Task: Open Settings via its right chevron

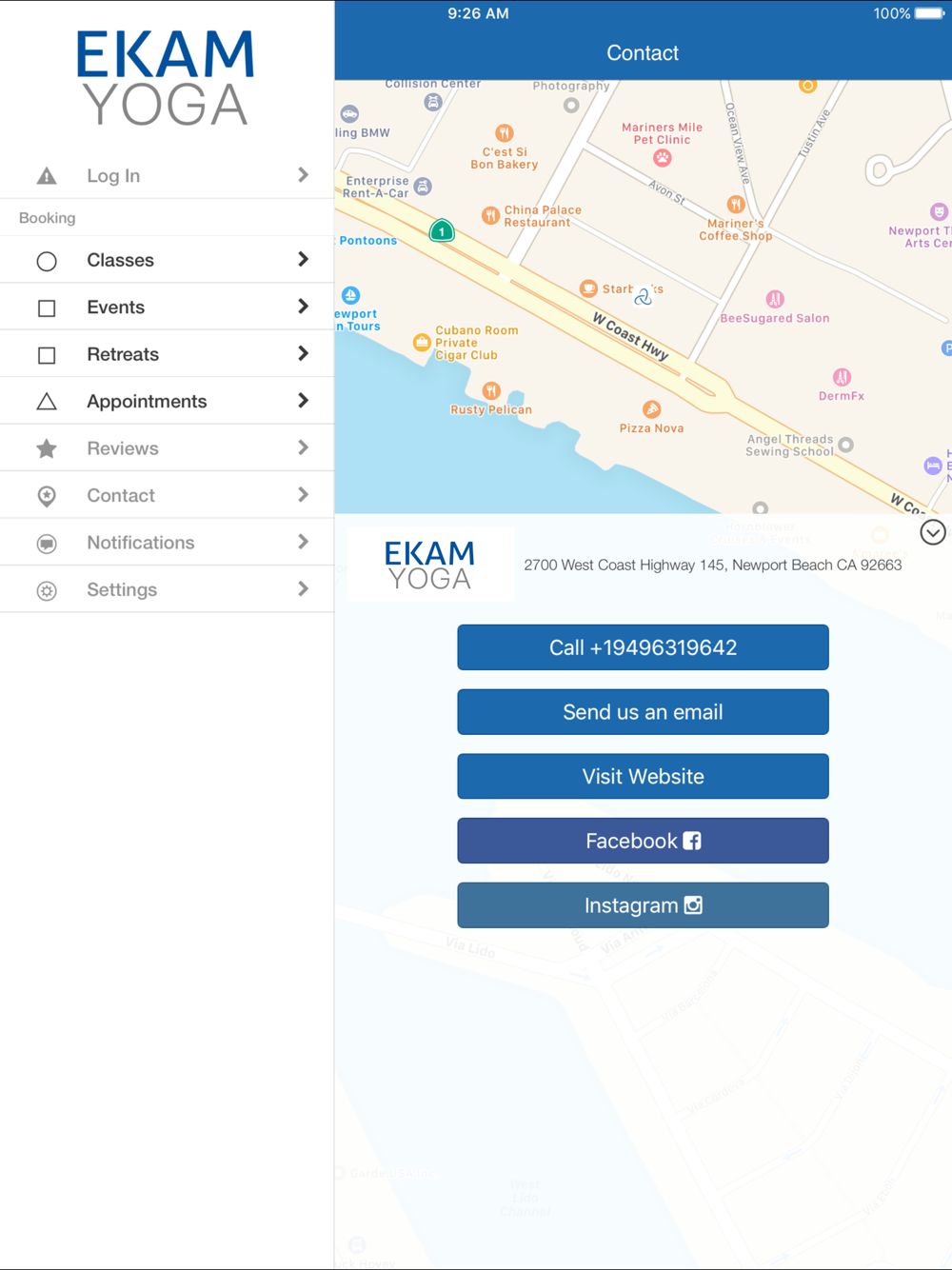Action: 303,589
